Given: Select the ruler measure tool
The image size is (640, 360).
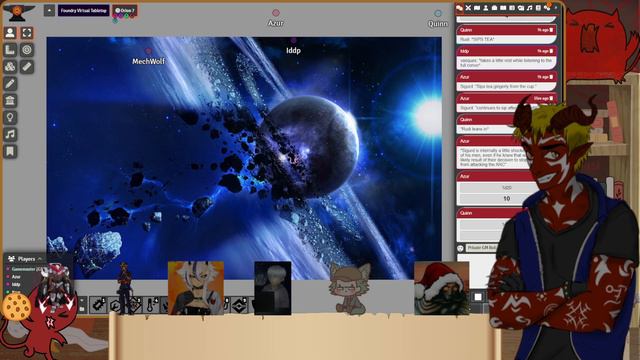Looking at the screenshot, I should click(27, 67).
